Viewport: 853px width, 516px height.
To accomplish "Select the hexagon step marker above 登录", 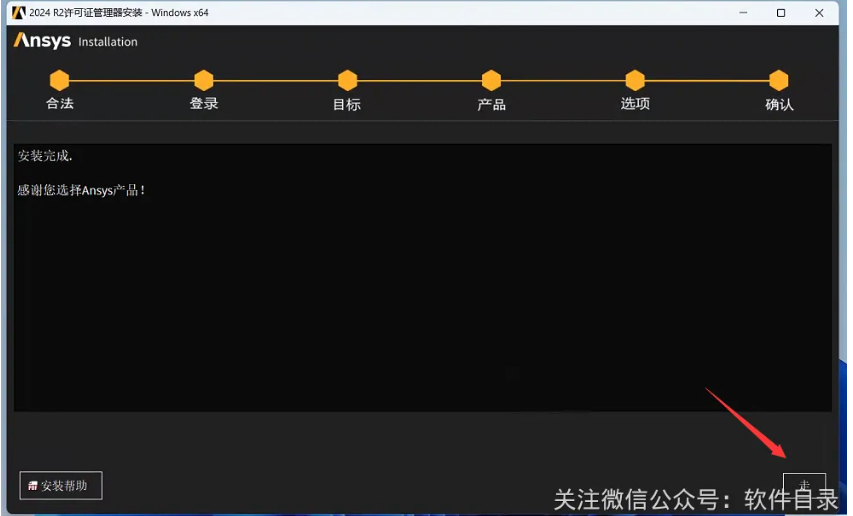I will click(204, 80).
